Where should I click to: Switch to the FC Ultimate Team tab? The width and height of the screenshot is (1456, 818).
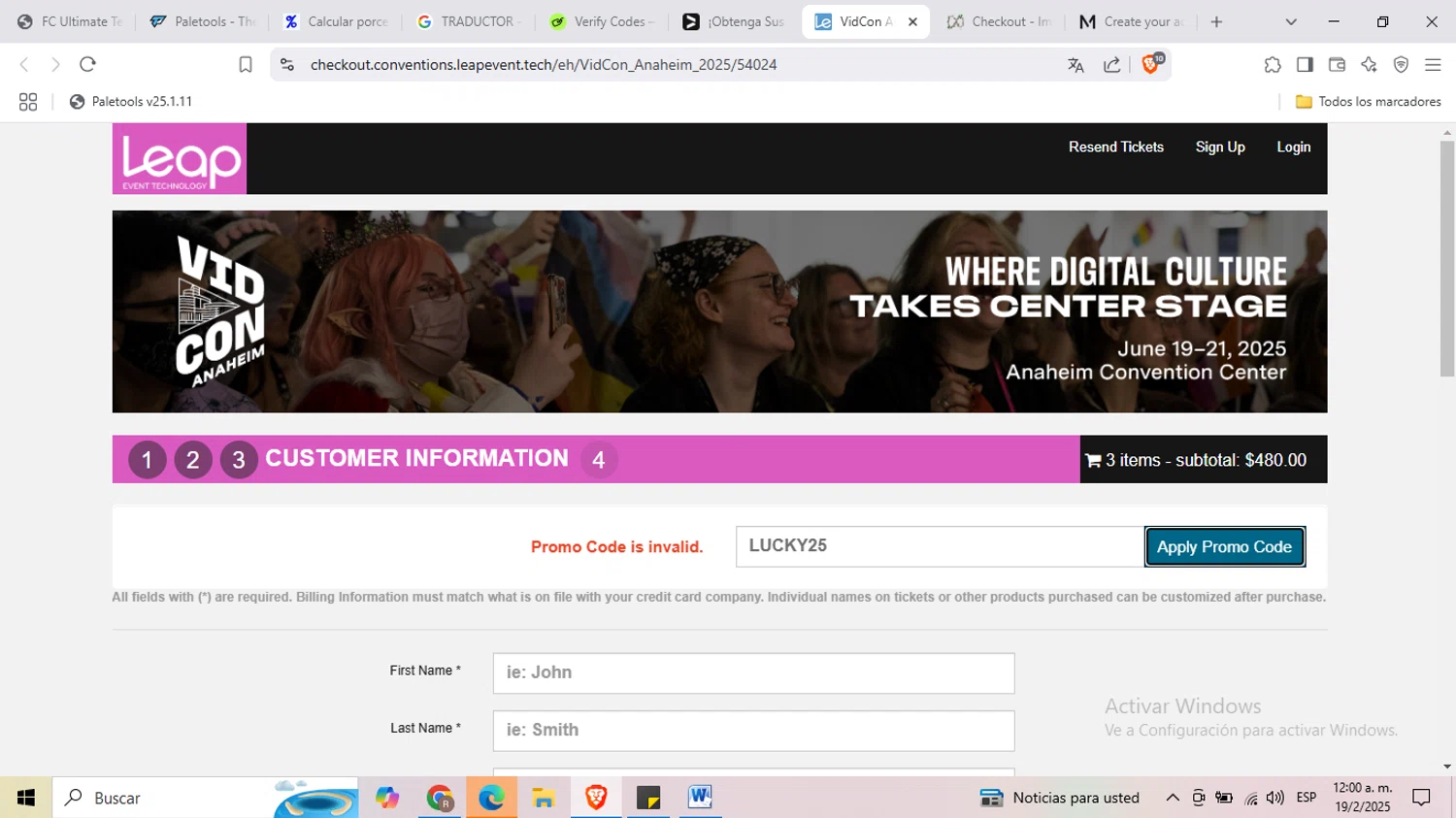tap(70, 21)
